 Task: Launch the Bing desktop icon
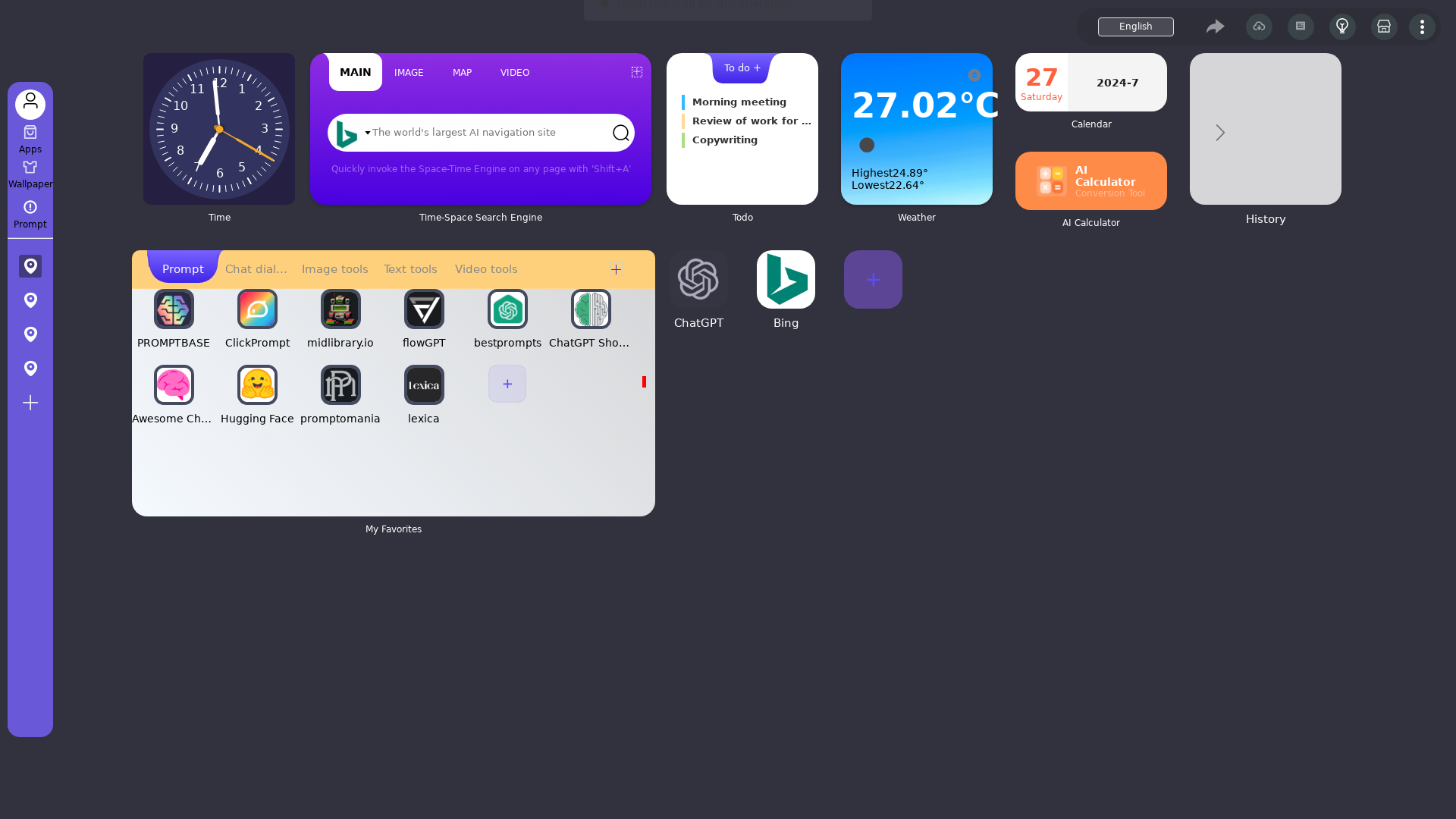click(786, 279)
